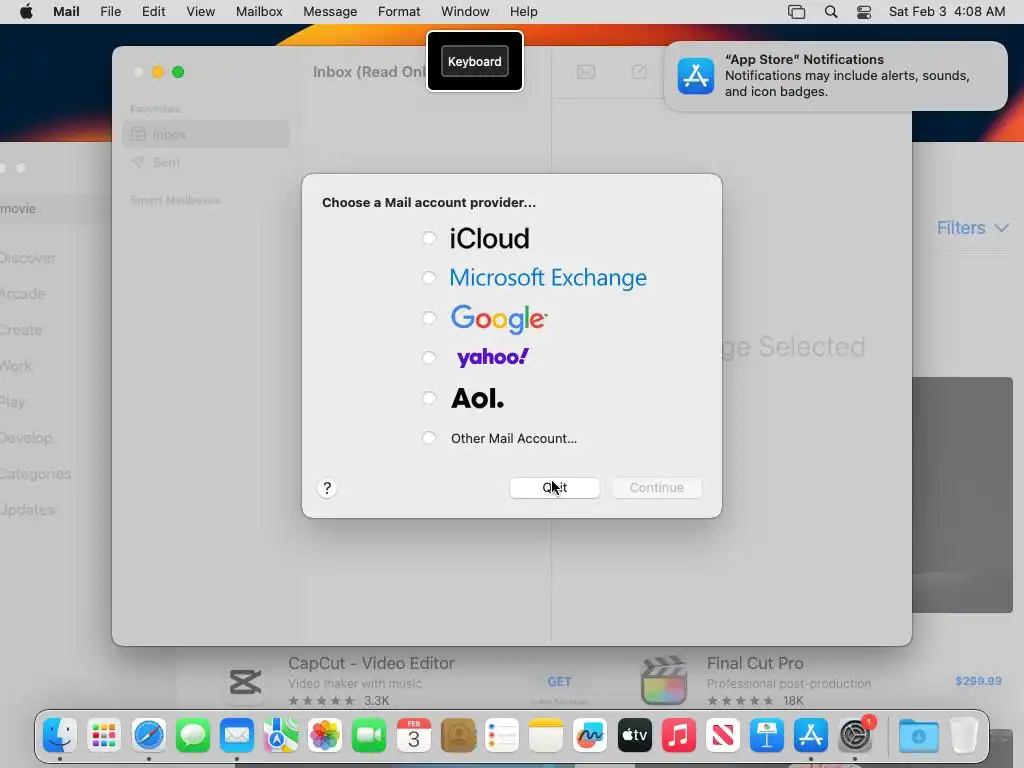Viewport: 1024px width, 768px height.
Task: Open the View menu
Action: click(x=200, y=12)
